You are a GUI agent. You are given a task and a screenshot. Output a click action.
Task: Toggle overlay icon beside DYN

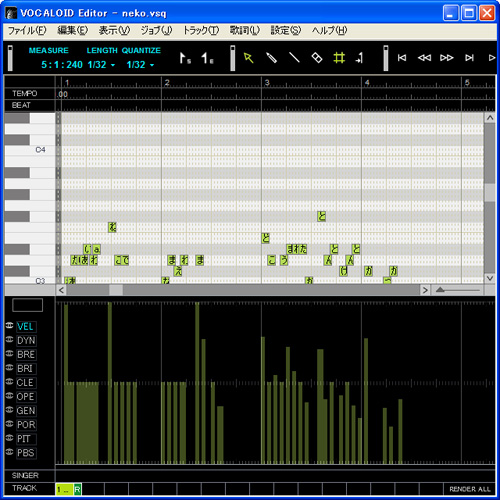tap(9, 339)
